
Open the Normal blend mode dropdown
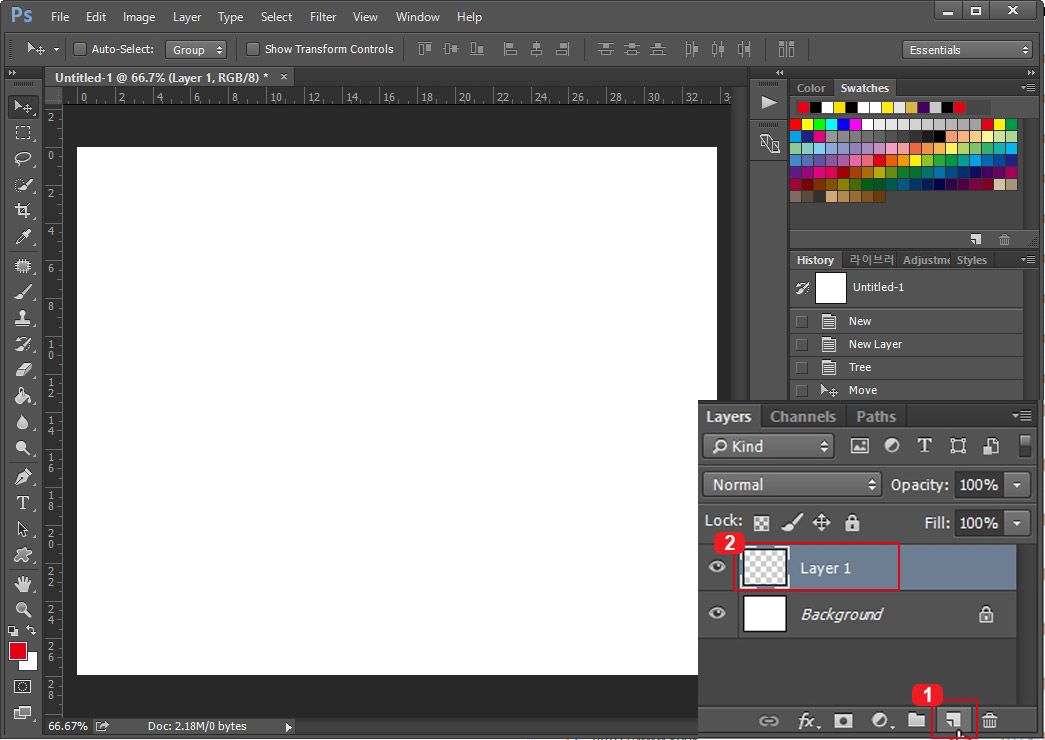pyautogui.click(x=792, y=485)
